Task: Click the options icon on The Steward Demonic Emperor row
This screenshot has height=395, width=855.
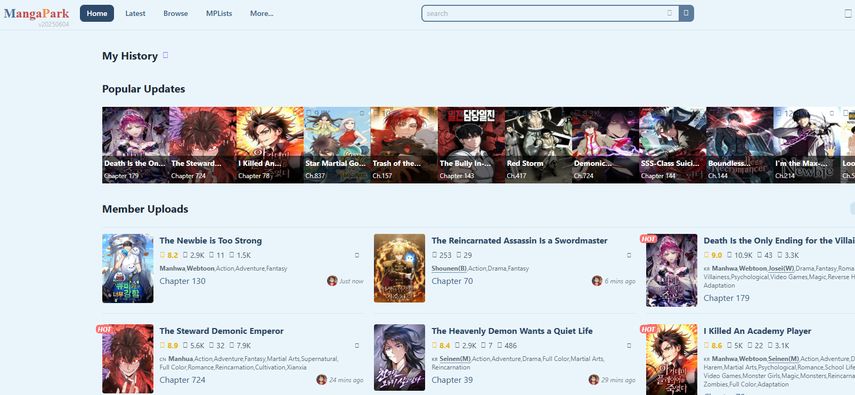Action: [357, 345]
